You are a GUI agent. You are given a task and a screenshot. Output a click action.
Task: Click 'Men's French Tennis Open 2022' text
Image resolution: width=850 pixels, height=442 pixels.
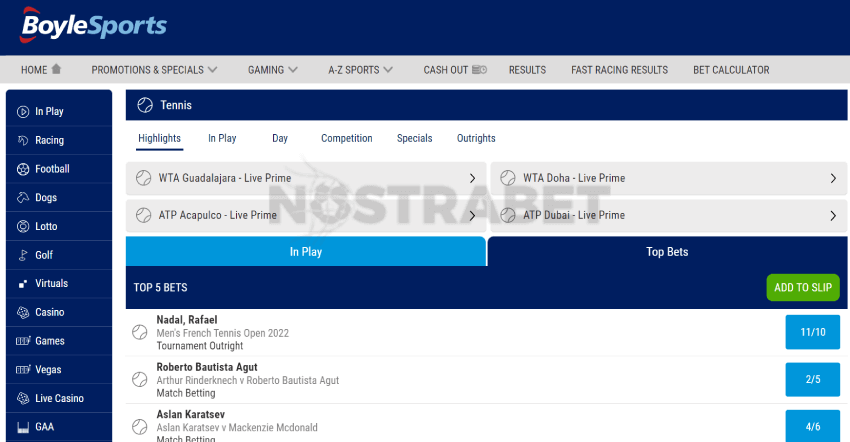click(223, 333)
